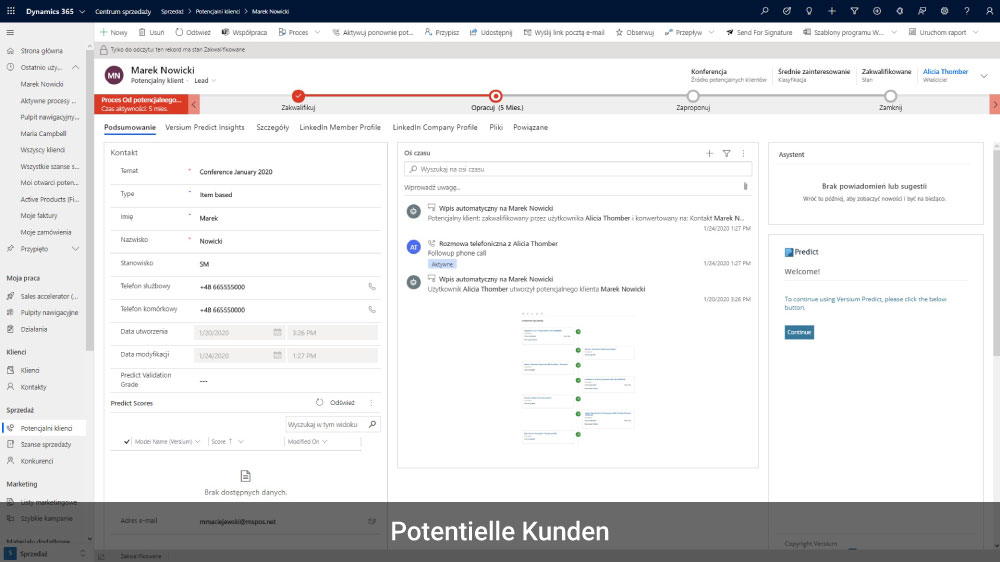
Task: Open the settings gear in top bar
Action: (944, 11)
